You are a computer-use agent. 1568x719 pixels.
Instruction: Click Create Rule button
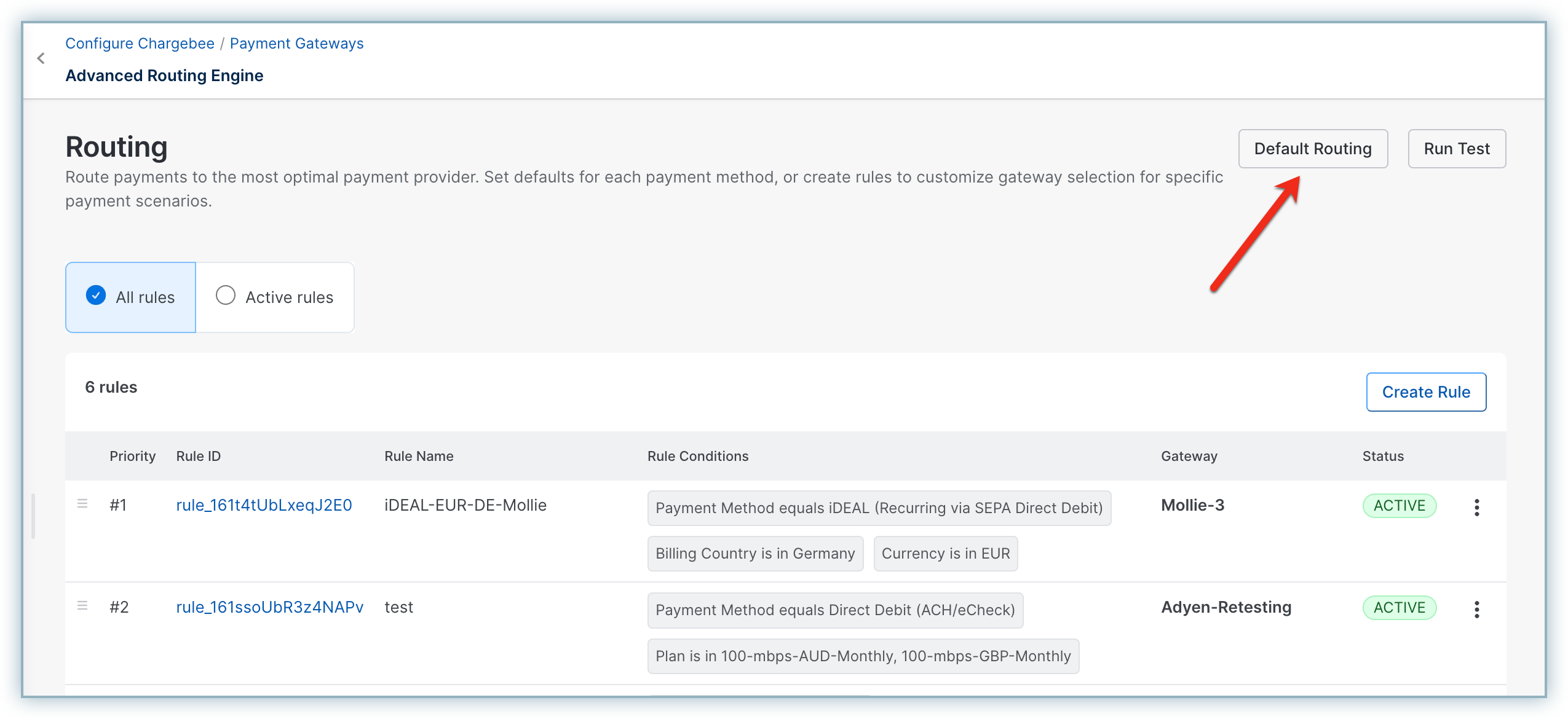coord(1426,392)
